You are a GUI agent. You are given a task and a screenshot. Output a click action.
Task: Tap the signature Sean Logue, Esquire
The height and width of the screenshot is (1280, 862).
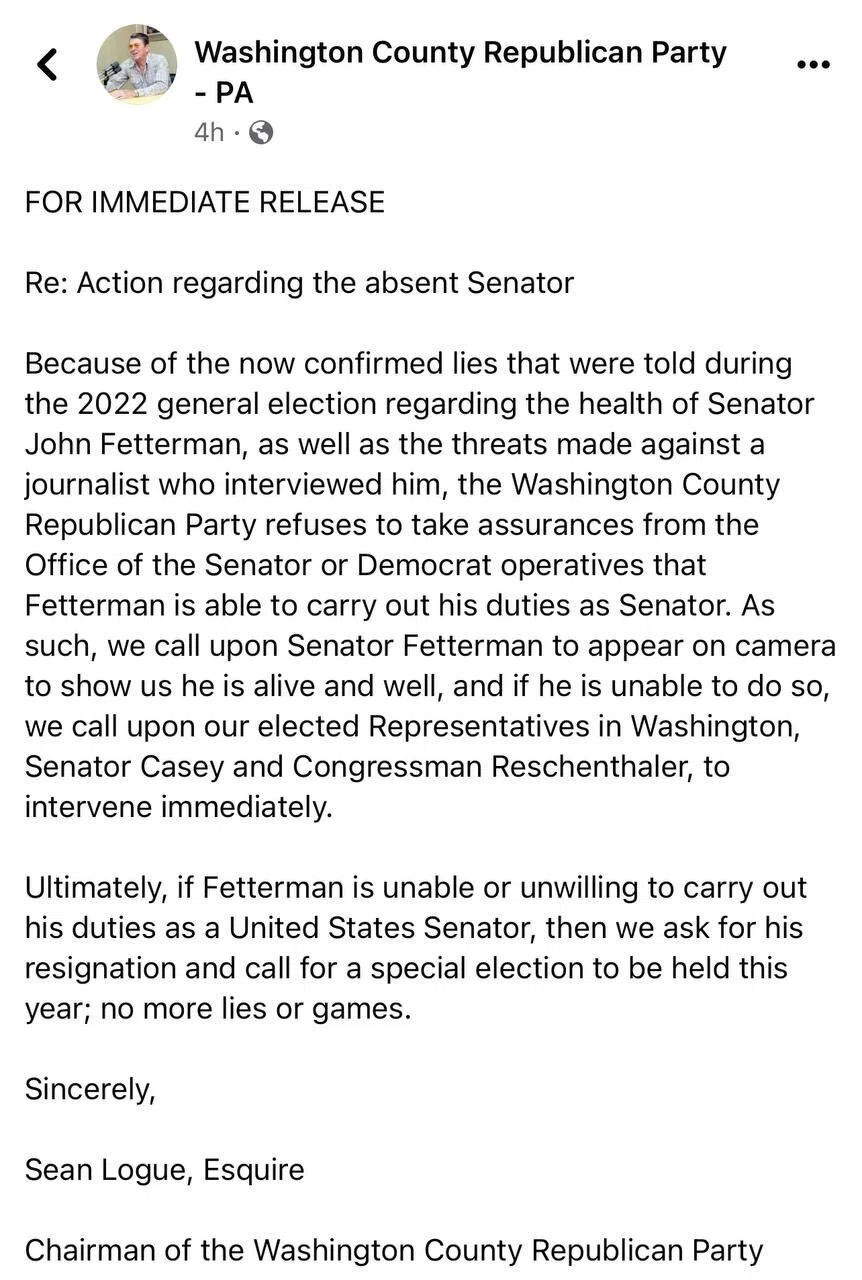point(165,1170)
